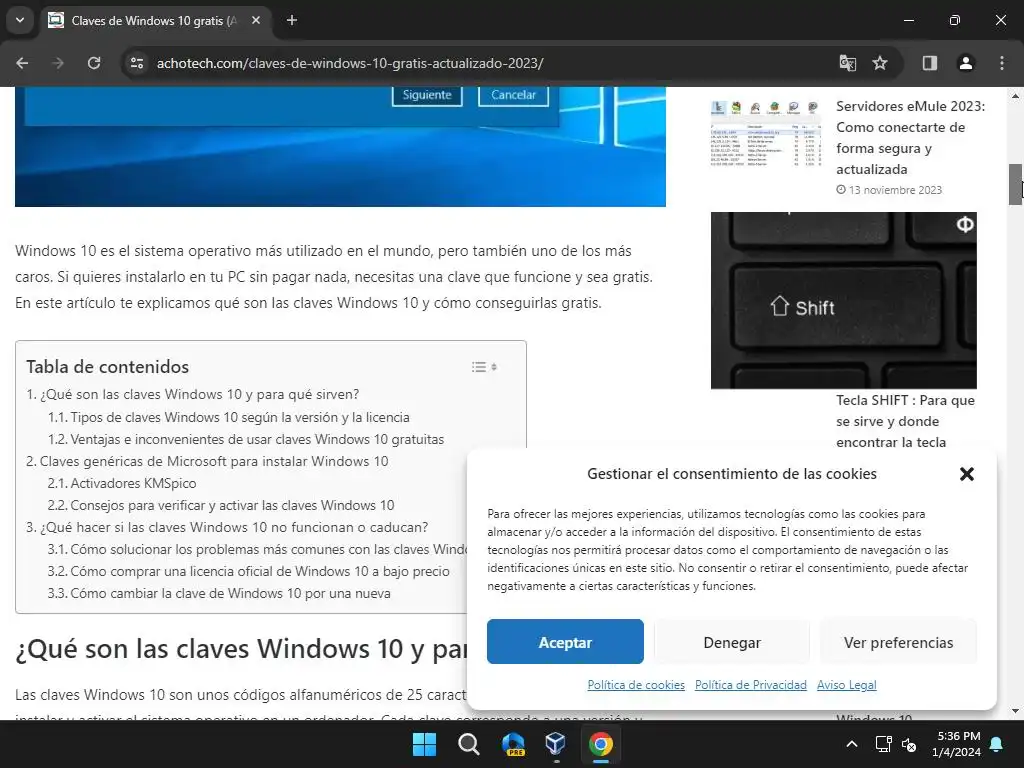Open site information icon in address bar
Screen dimensions: 1024x768
136,63
